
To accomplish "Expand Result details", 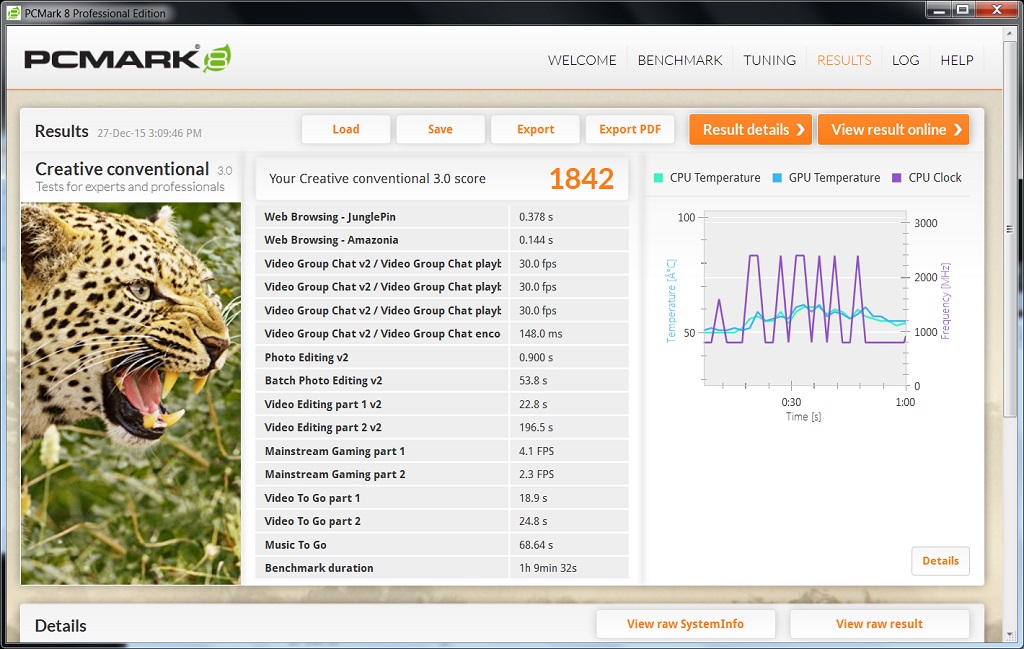I will coord(750,129).
